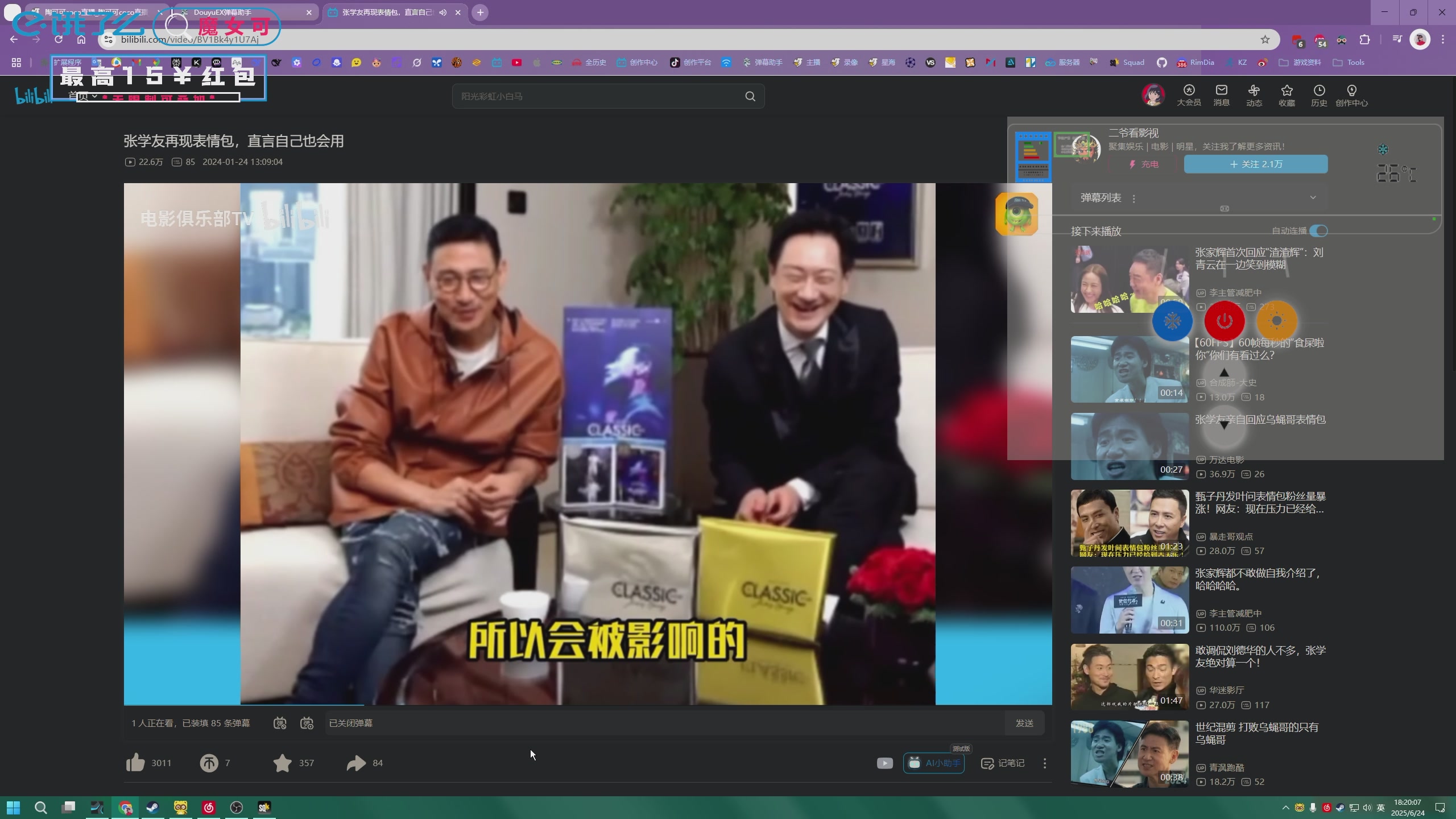Image resolution: width=1456 pixels, height=819 pixels.
Task: Click the 已关闭弹幕 danmaku input field
Action: click(664, 723)
